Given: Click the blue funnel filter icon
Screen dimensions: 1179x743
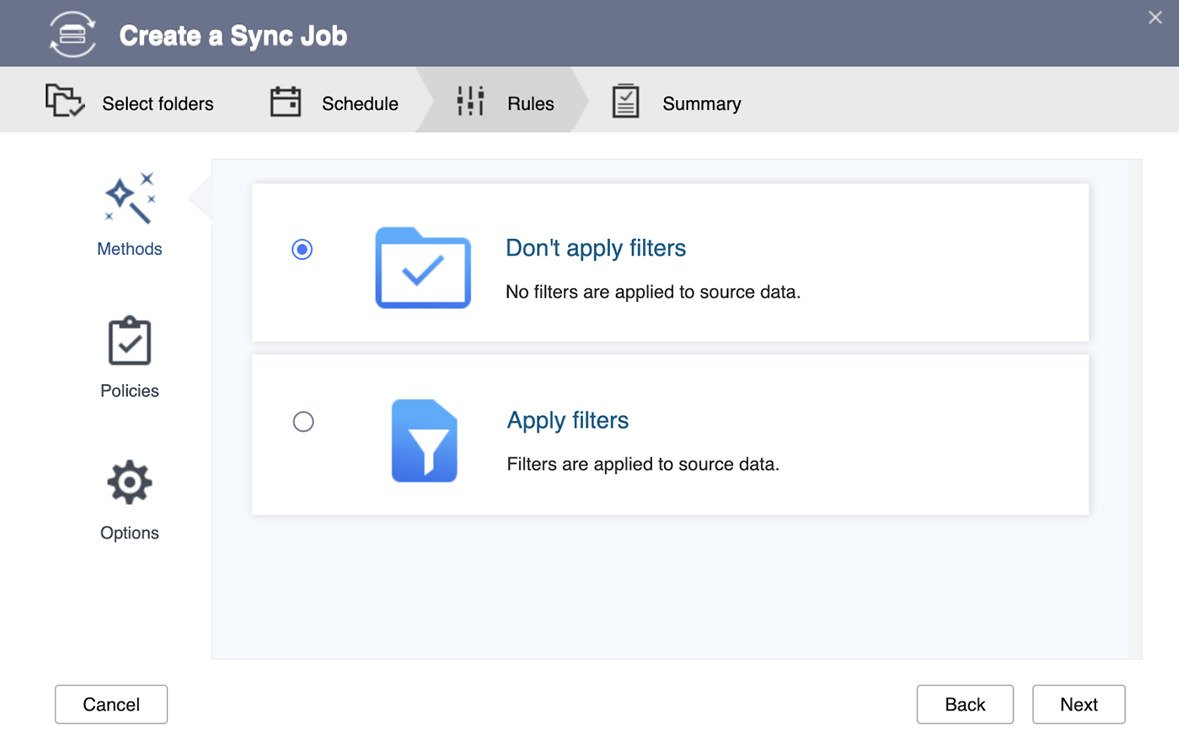Looking at the screenshot, I should click(424, 441).
